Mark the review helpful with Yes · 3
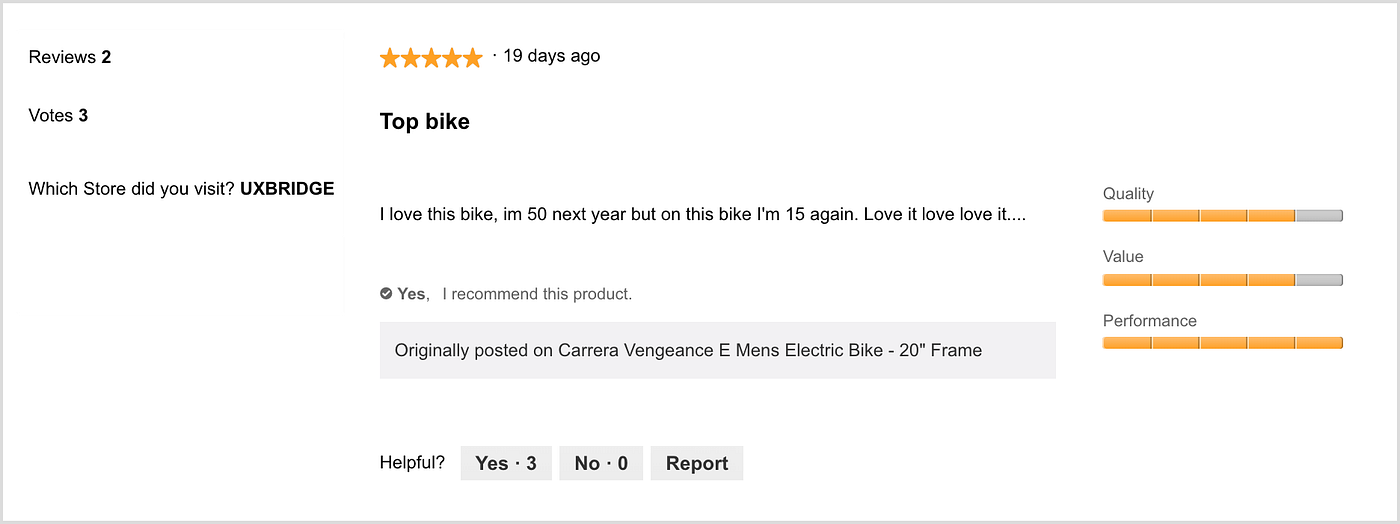The height and width of the screenshot is (524, 1400). pos(506,463)
